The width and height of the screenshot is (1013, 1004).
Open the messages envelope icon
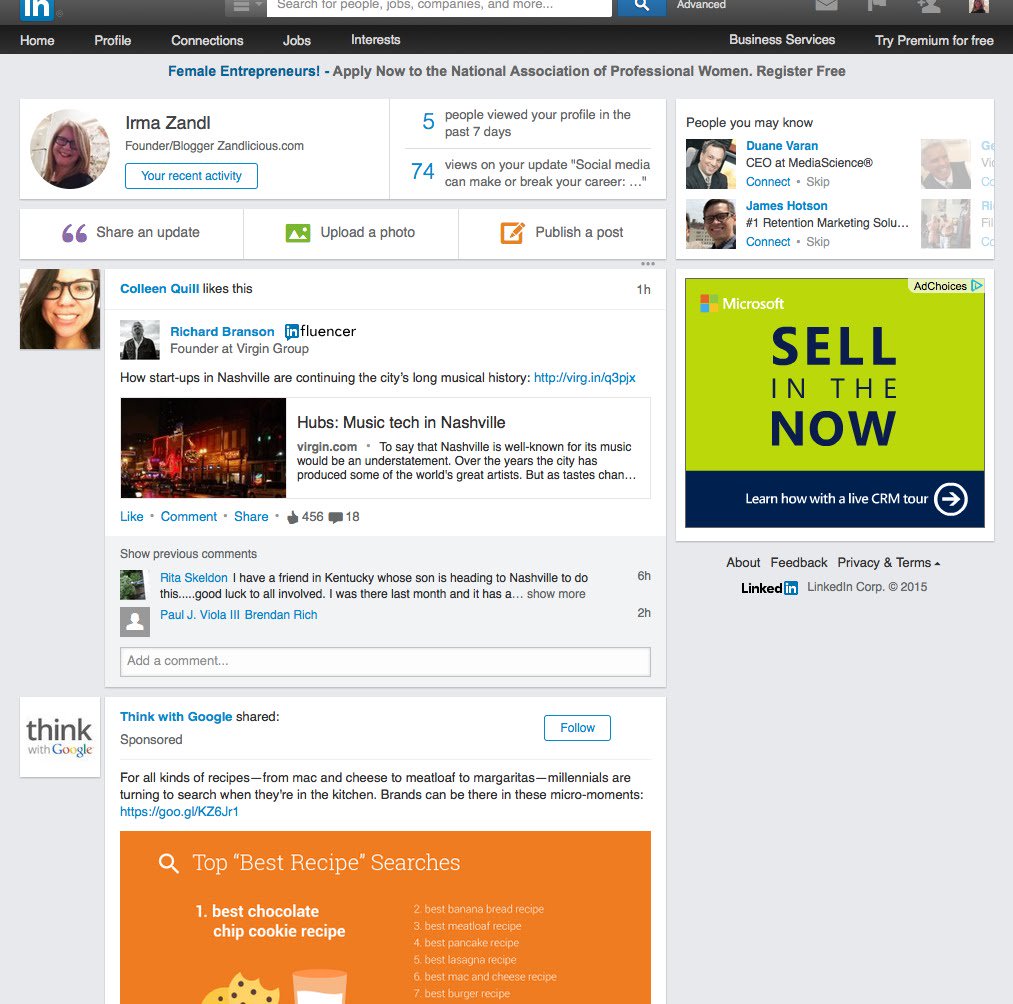pos(826,6)
